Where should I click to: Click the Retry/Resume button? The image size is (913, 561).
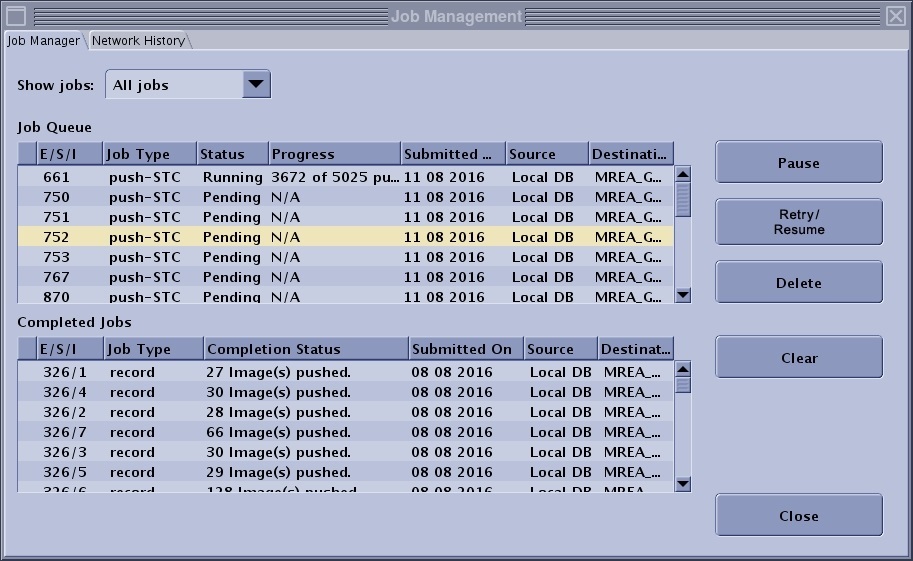pos(798,222)
